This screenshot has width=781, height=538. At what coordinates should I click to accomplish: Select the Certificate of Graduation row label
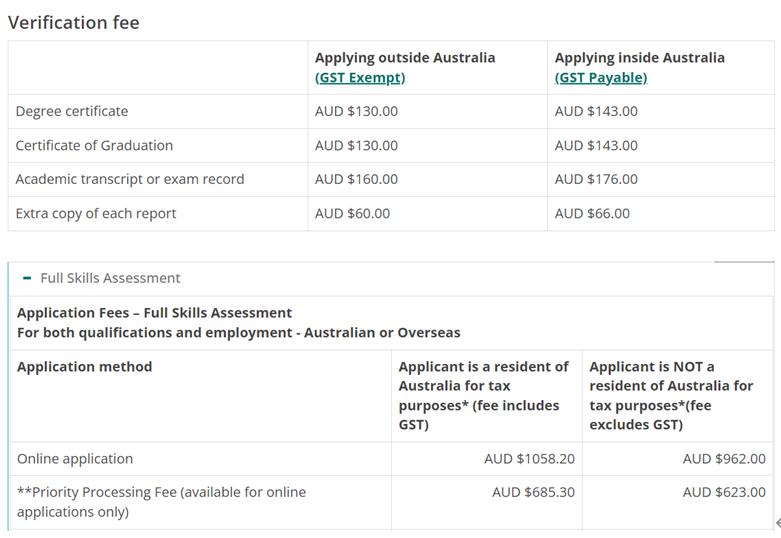[94, 145]
